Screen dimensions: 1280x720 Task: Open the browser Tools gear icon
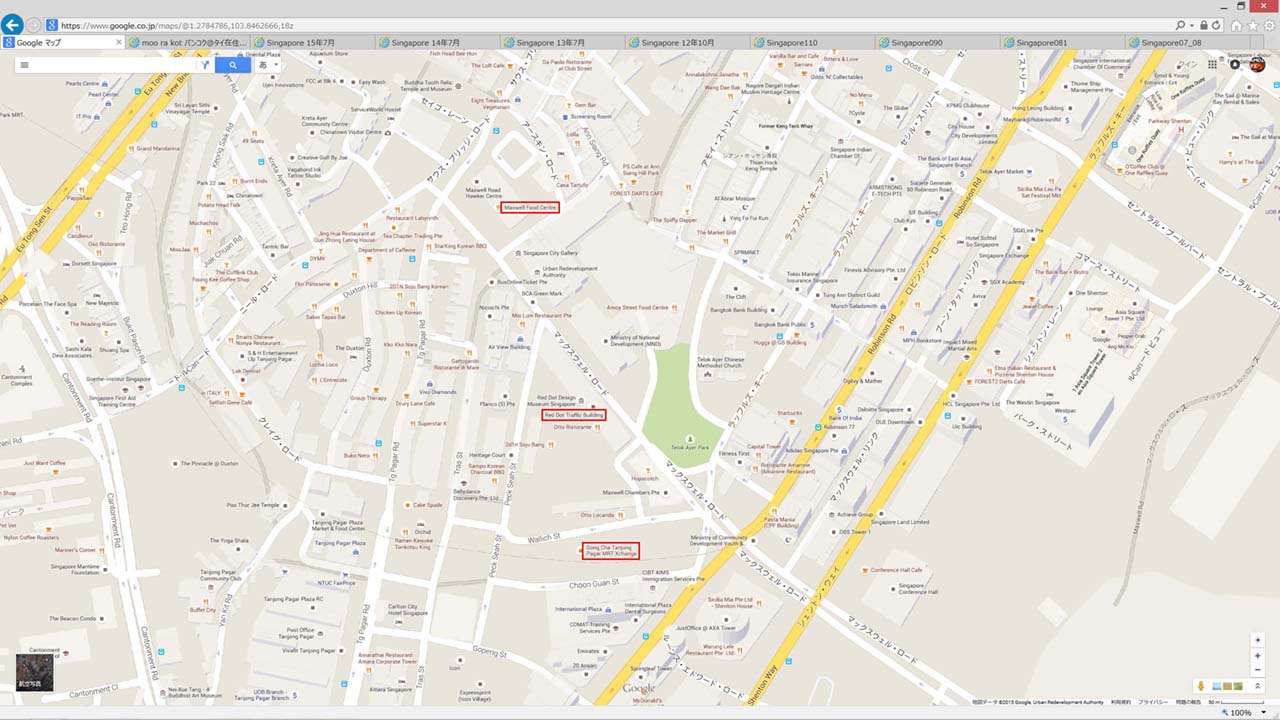1270,26
